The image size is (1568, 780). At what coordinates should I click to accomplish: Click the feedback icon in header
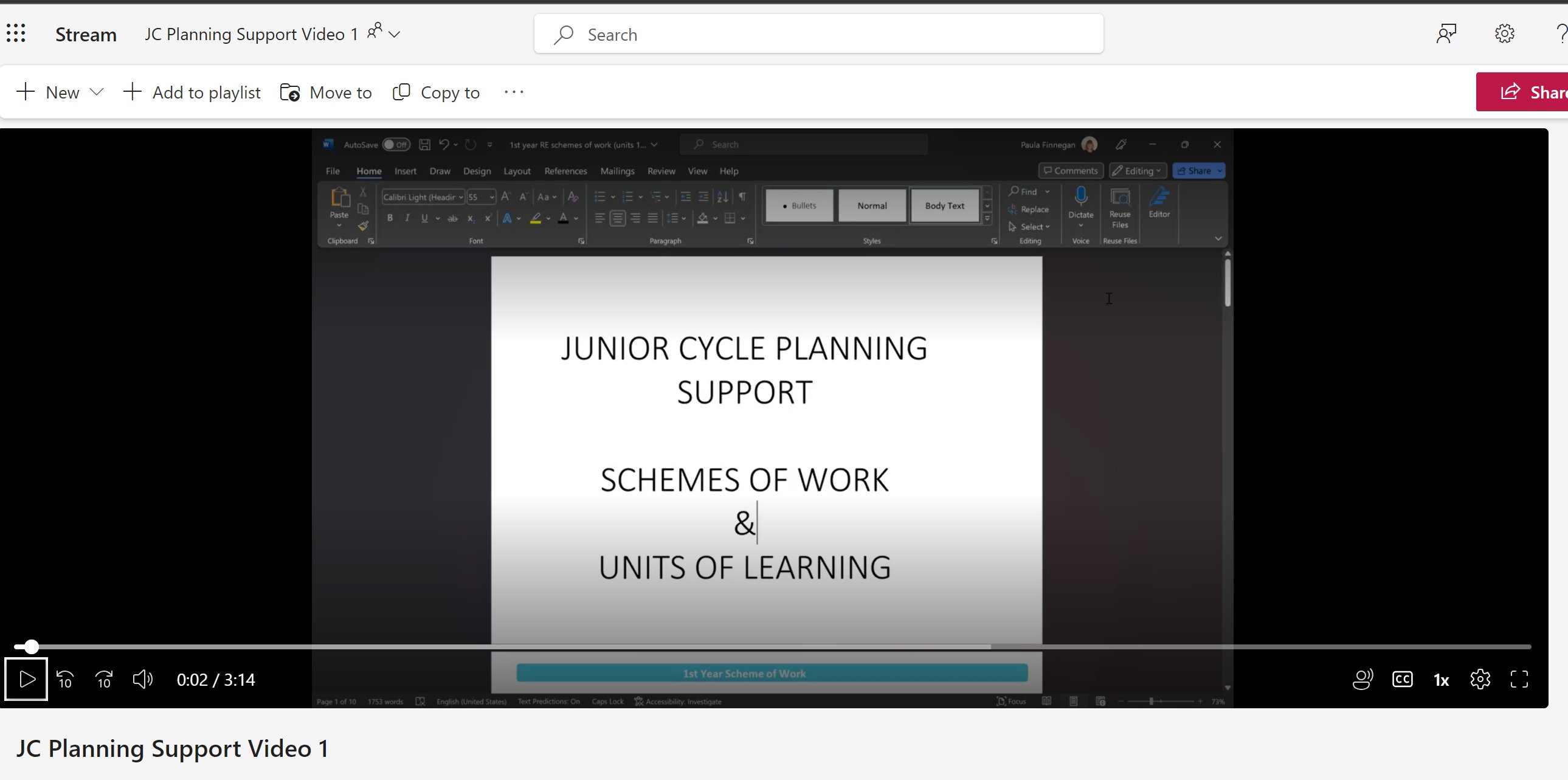(x=1446, y=33)
